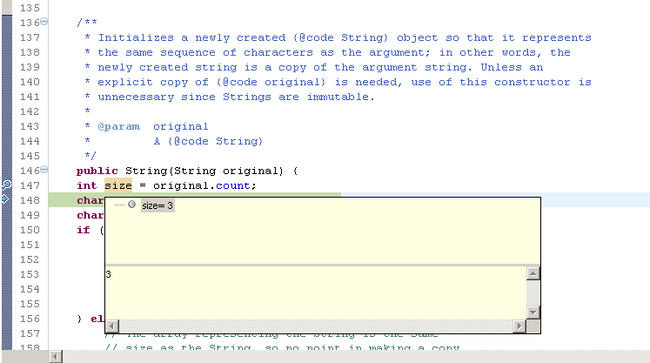650x363 pixels.
Task: Click the 'if' keyword on line 150
Action: coord(83,230)
